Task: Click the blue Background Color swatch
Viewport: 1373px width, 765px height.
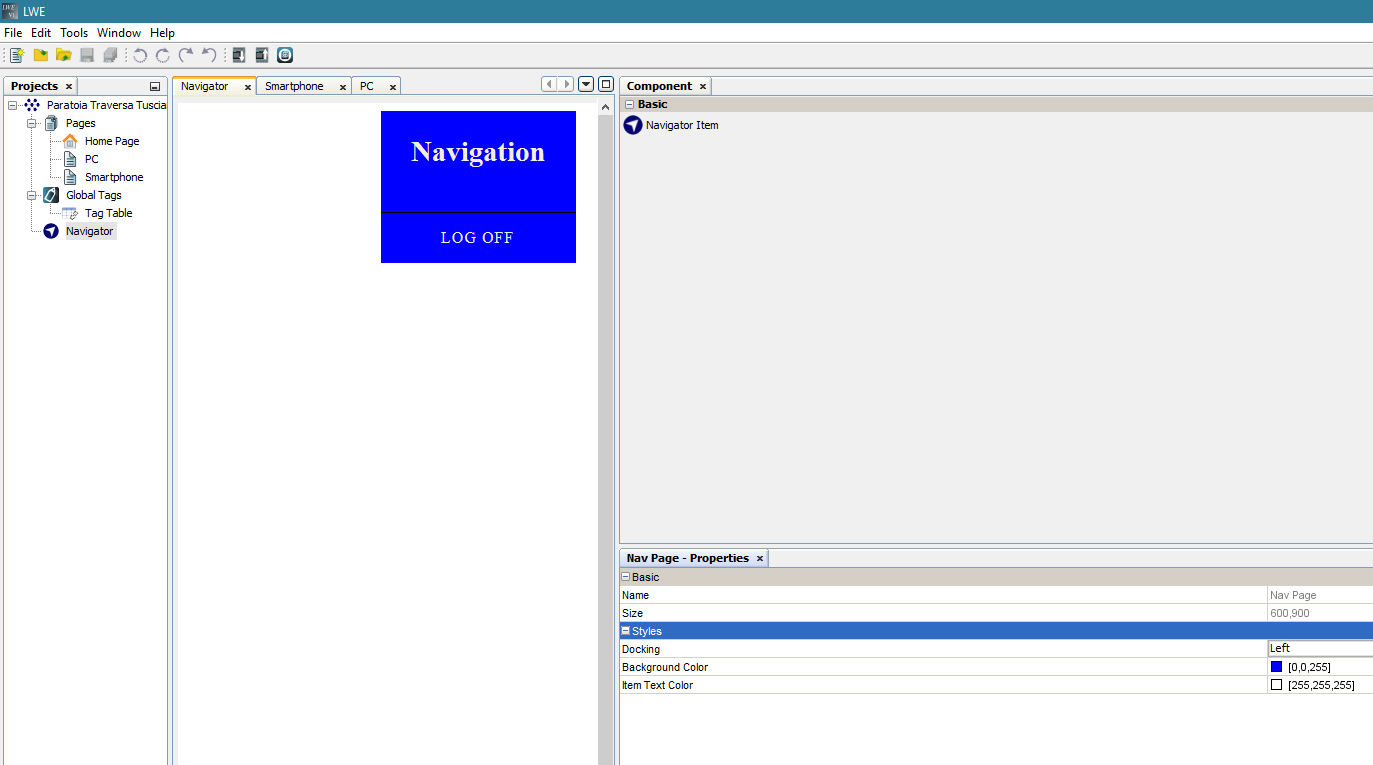Action: click(x=1276, y=667)
